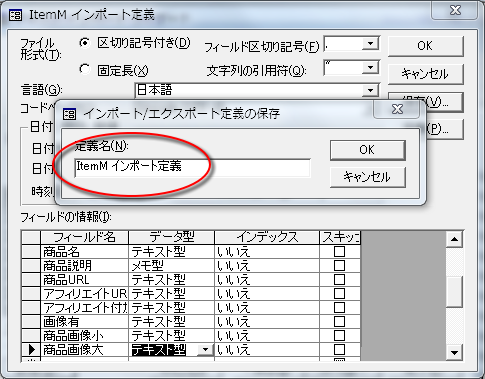Select the 商品画像大 field name cell
The height and width of the screenshot is (379, 485).
85,350
